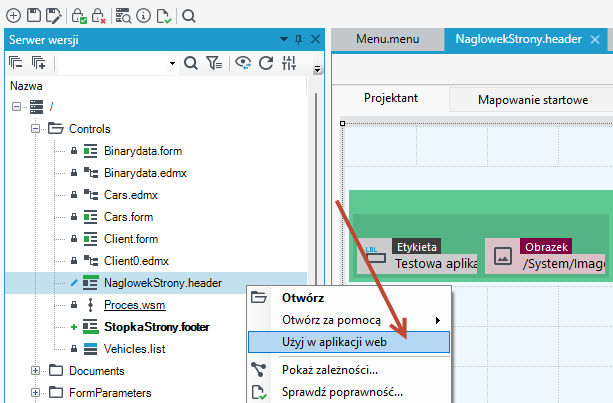
Task: Click the info circle toolbar icon
Action: tap(143, 16)
